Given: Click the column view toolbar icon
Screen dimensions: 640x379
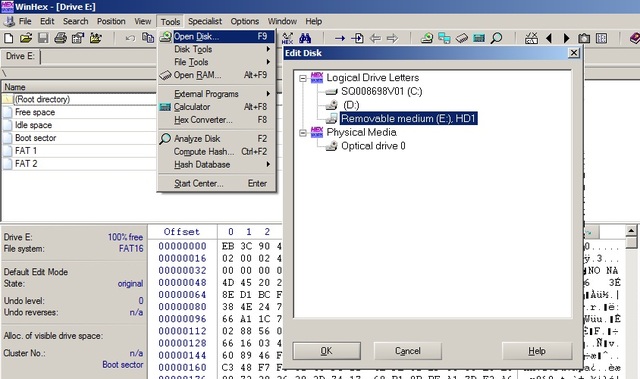Looking at the screenshot, I should coord(601,38).
